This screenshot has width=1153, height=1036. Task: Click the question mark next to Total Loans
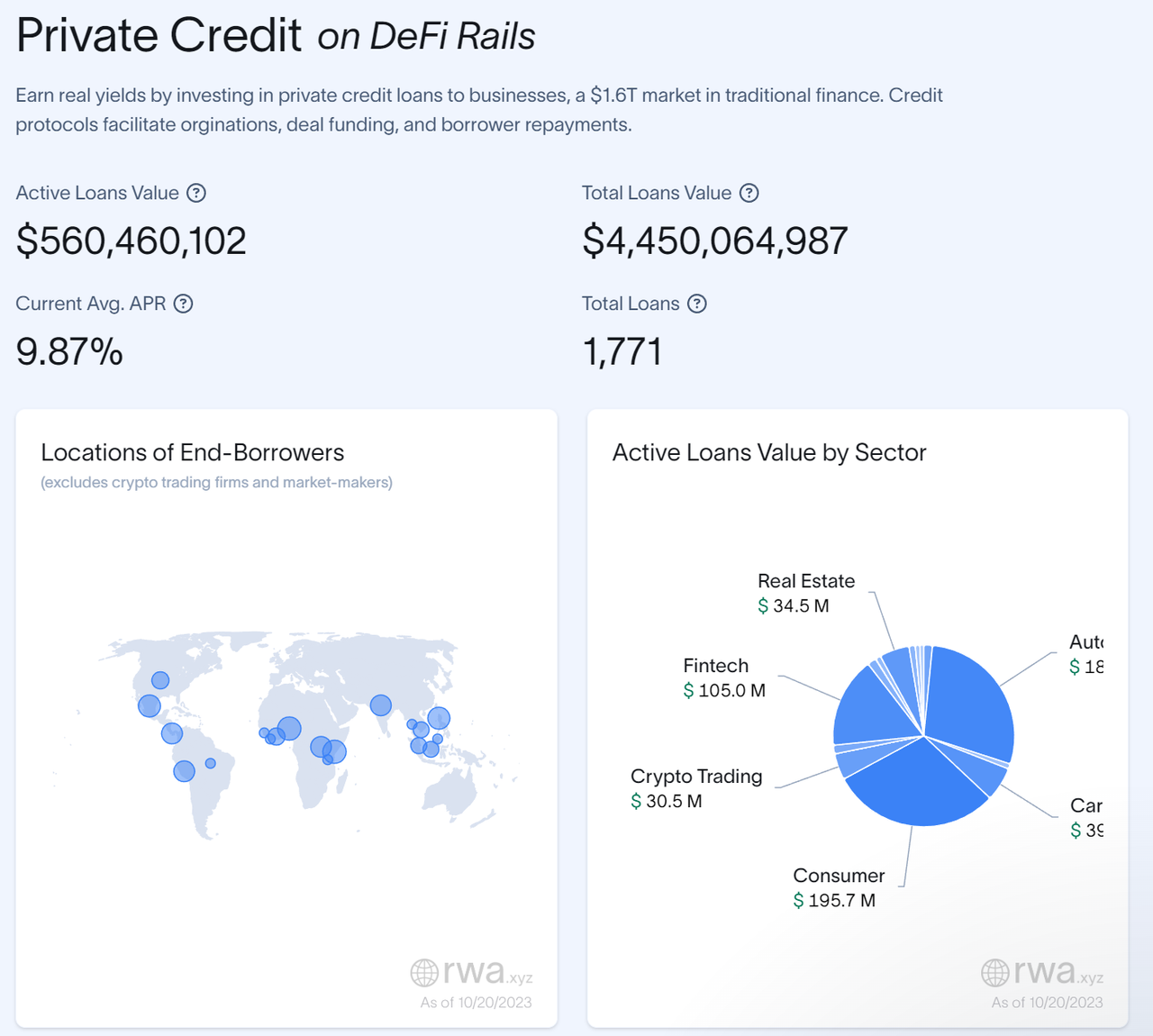[x=696, y=304]
